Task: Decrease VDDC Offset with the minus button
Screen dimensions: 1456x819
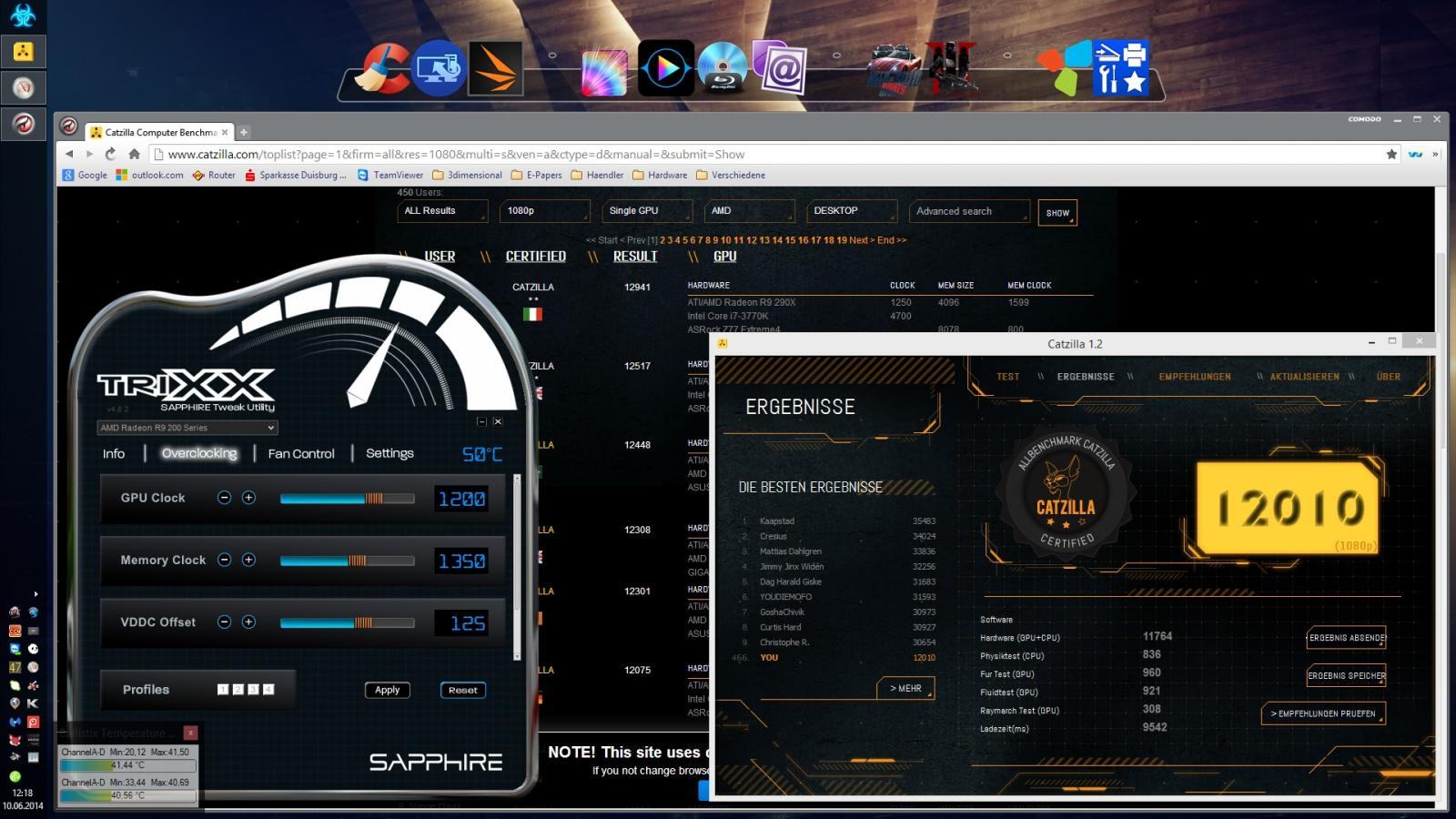Action: (224, 622)
